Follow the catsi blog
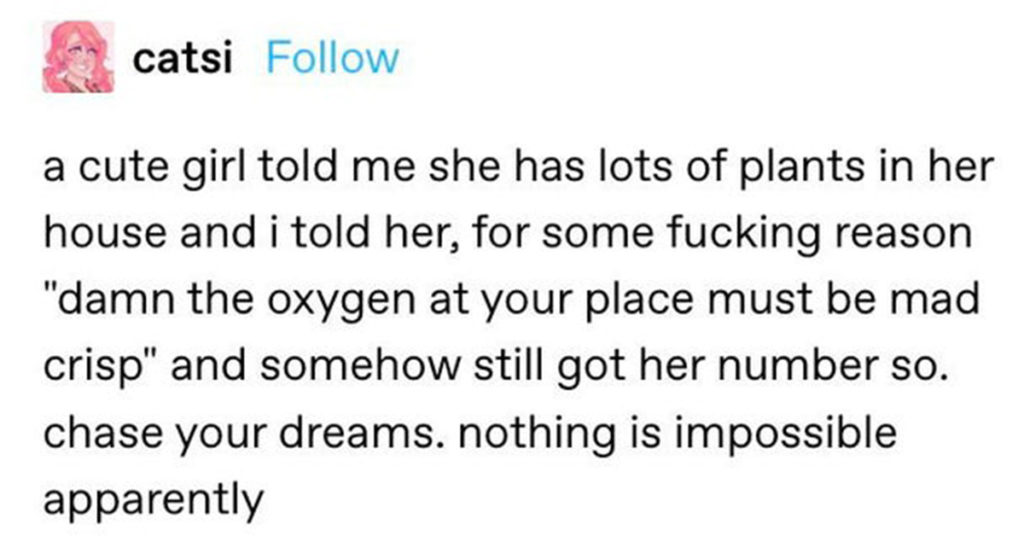This screenshot has height=536, width=1024. click(x=332, y=58)
